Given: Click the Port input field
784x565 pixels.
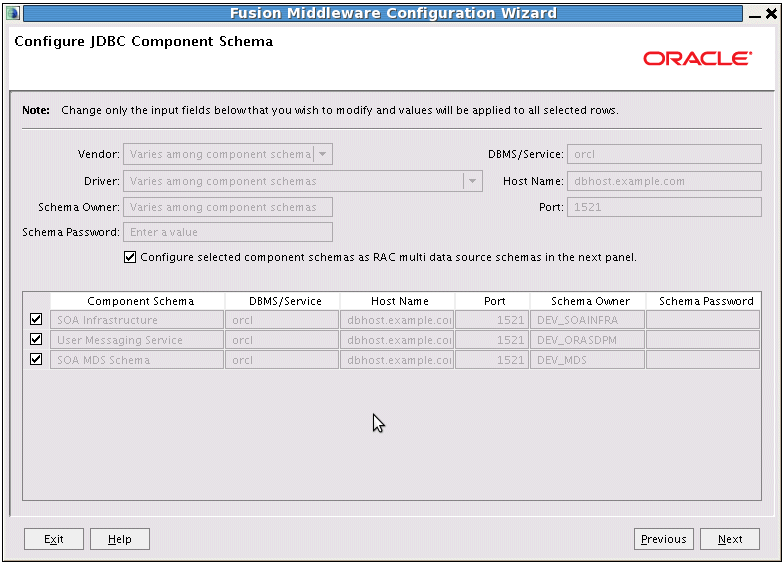Looking at the screenshot, I should 664,207.
